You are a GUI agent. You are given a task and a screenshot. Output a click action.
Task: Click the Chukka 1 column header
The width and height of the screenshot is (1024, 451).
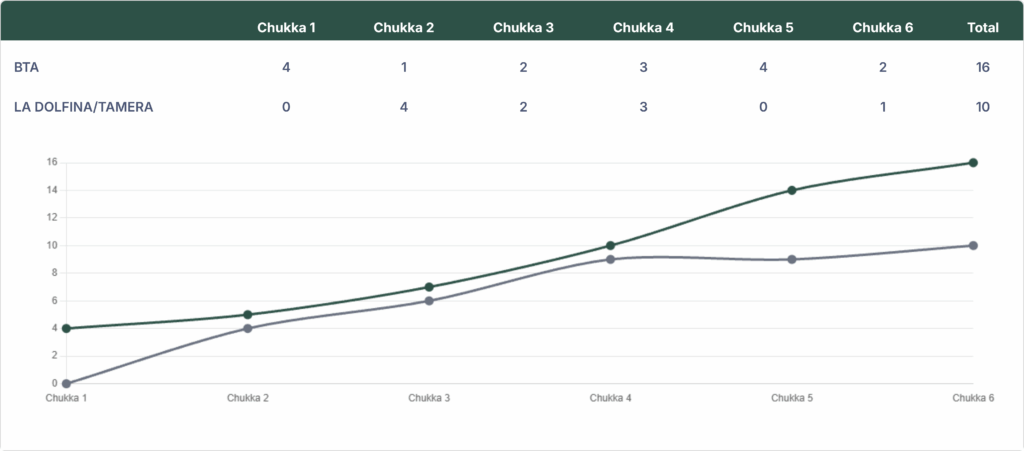click(x=286, y=27)
